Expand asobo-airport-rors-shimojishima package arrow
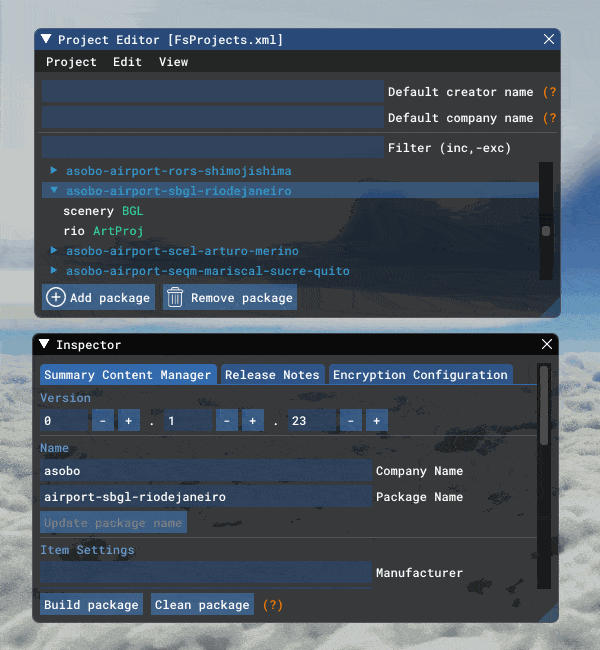 pos(53,170)
